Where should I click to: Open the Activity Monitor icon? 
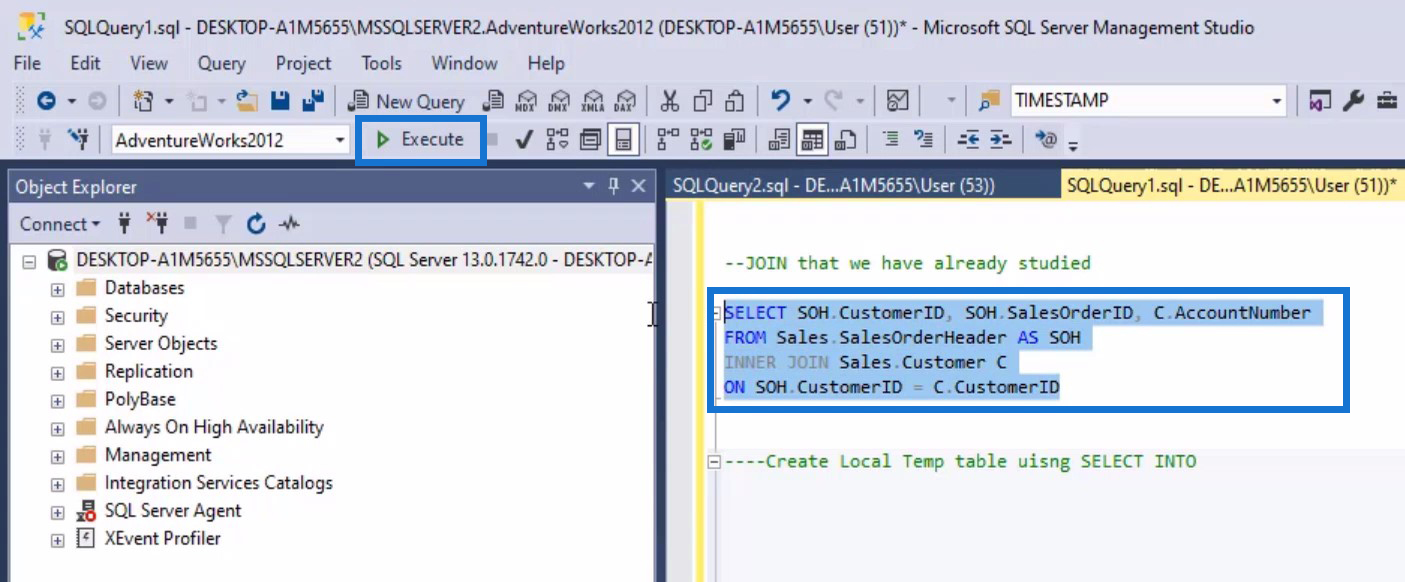[898, 101]
